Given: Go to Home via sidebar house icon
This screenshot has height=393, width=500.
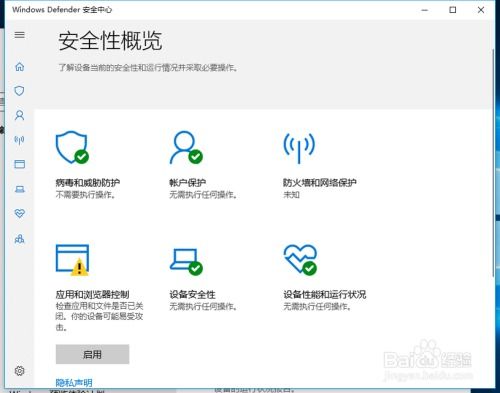Looking at the screenshot, I should pos(20,67).
